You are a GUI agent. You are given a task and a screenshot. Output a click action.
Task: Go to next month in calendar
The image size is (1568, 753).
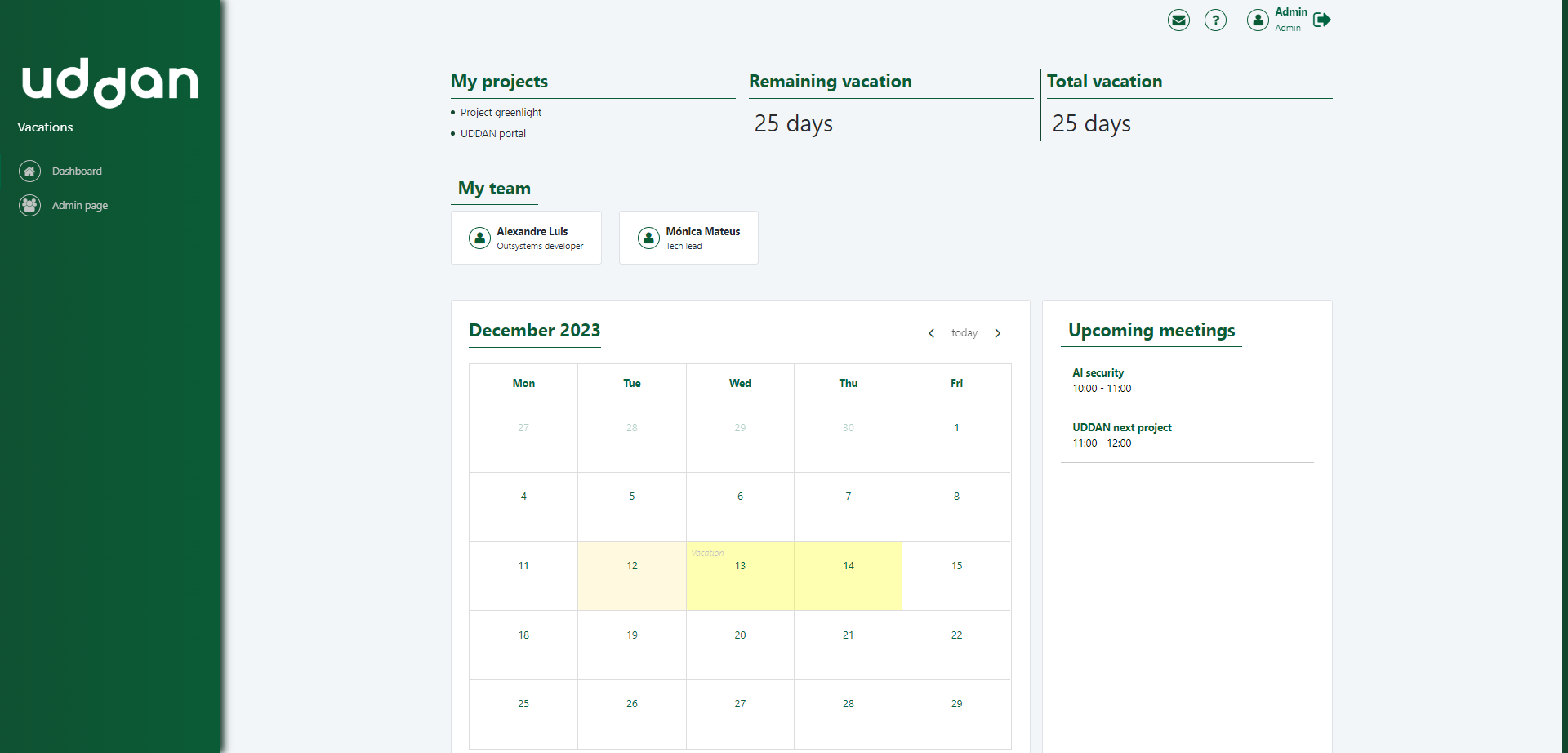coord(998,333)
